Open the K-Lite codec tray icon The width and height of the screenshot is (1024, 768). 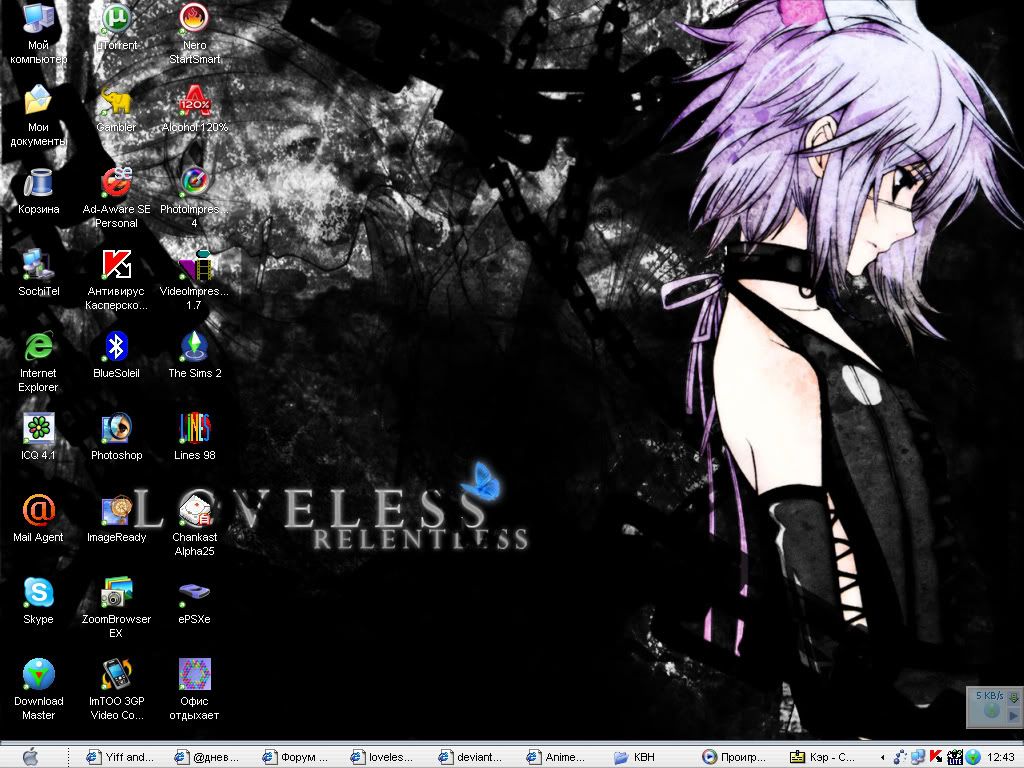[954, 758]
